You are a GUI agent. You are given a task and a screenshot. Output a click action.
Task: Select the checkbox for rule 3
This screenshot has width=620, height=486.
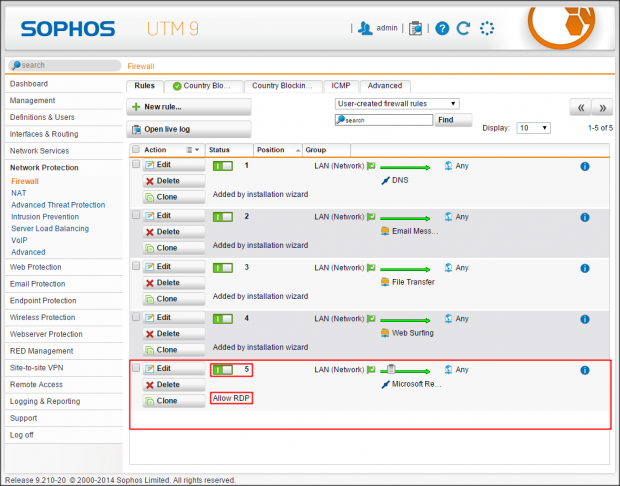coord(136,266)
